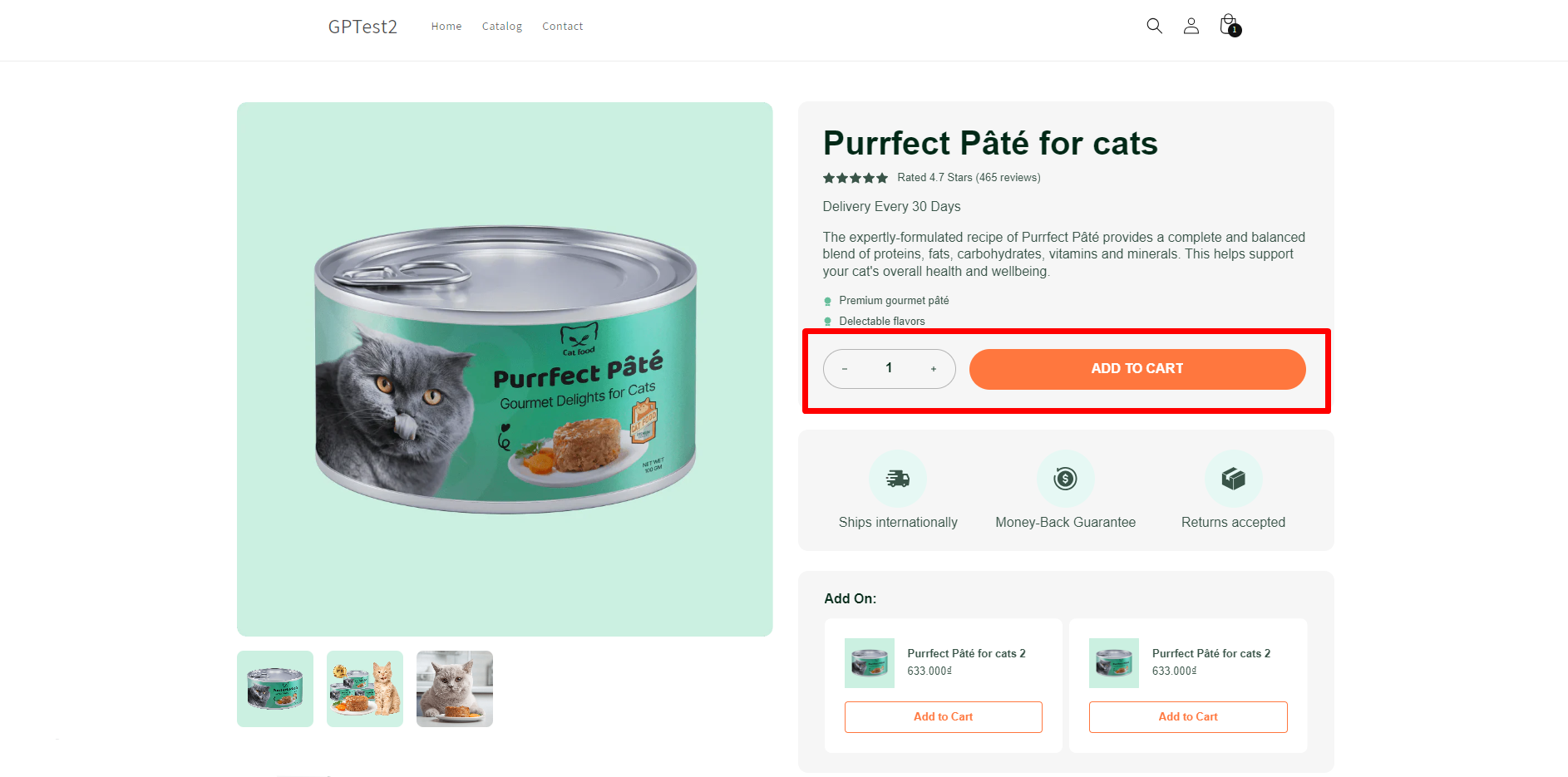This screenshot has width=1568, height=777.
Task: View the shopping cart with 1 item
Action: (1228, 24)
